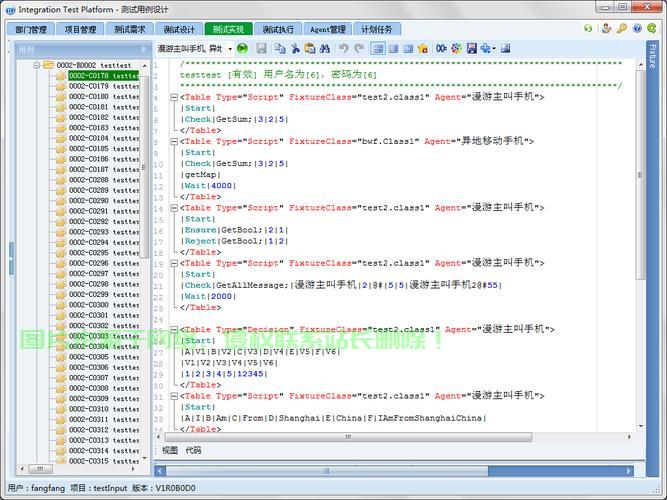Click the scissors cut icon
Screen dimensions: 667x500
coord(295,48)
